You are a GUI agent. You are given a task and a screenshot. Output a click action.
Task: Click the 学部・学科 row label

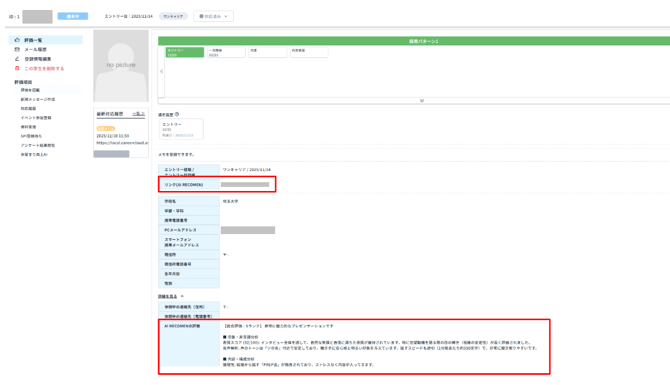pyautogui.click(x=174, y=211)
